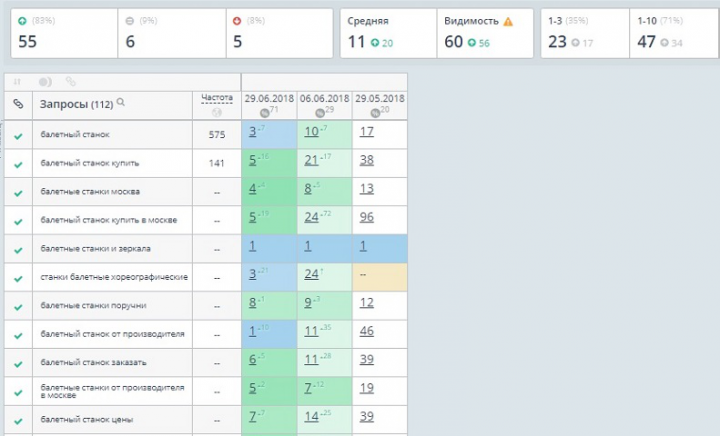Open position 14 for балетный станок цены
This screenshot has height=436, width=720.
point(311,416)
